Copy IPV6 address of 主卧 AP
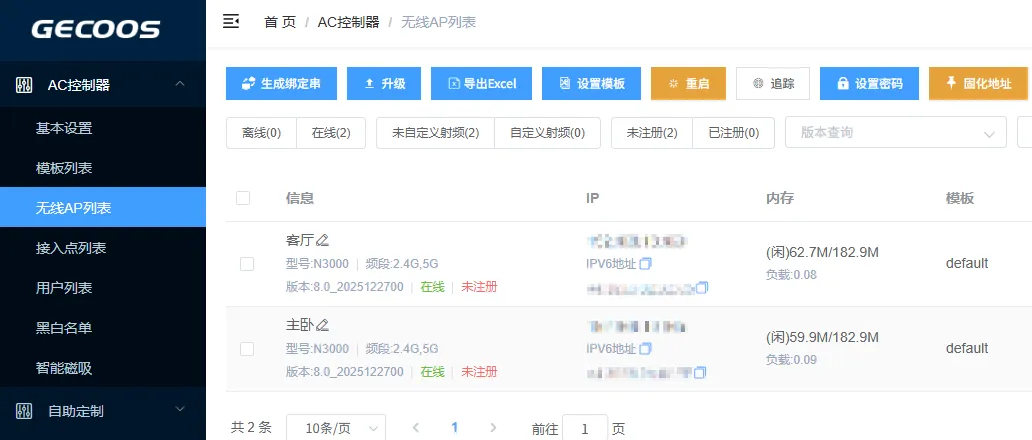 [x=645, y=349]
